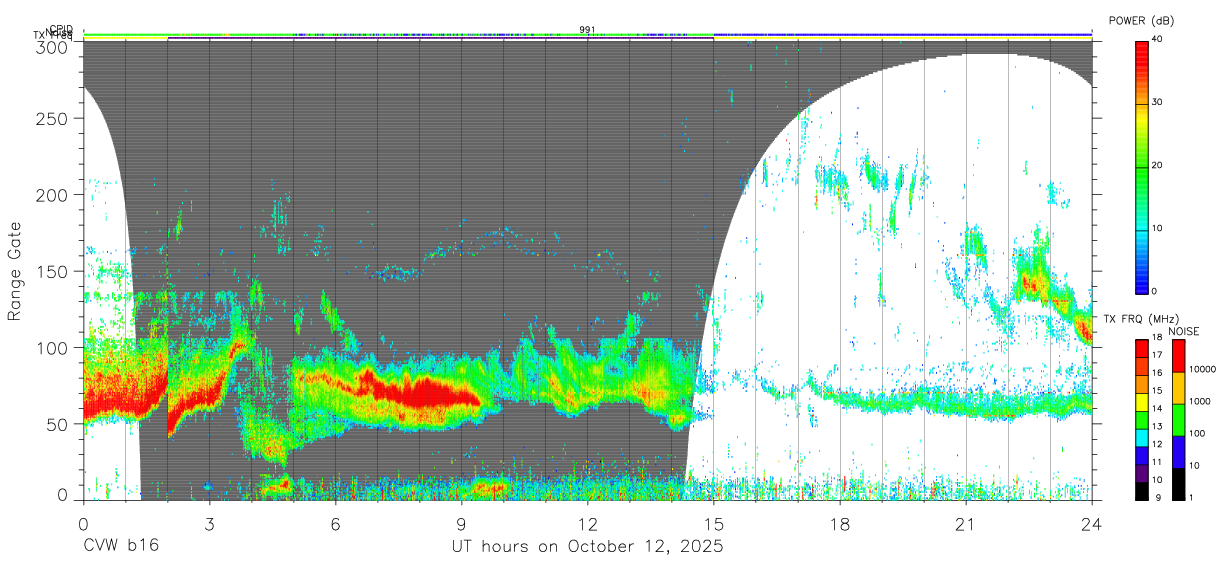Click the "40" label on the power colorbar
This screenshot has width=1228, height=567.
(1158, 40)
